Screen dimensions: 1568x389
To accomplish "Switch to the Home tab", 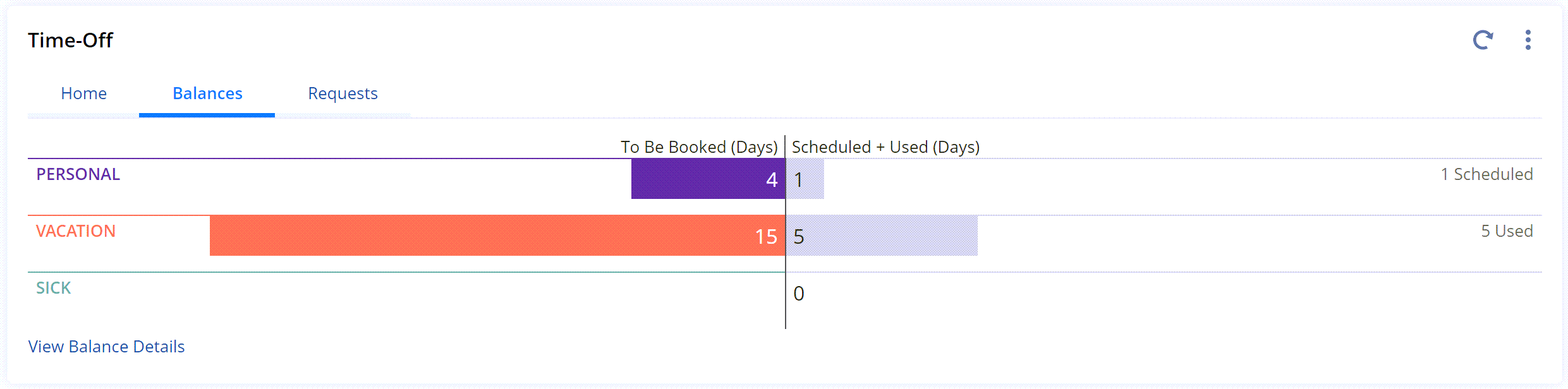I will [83, 93].
